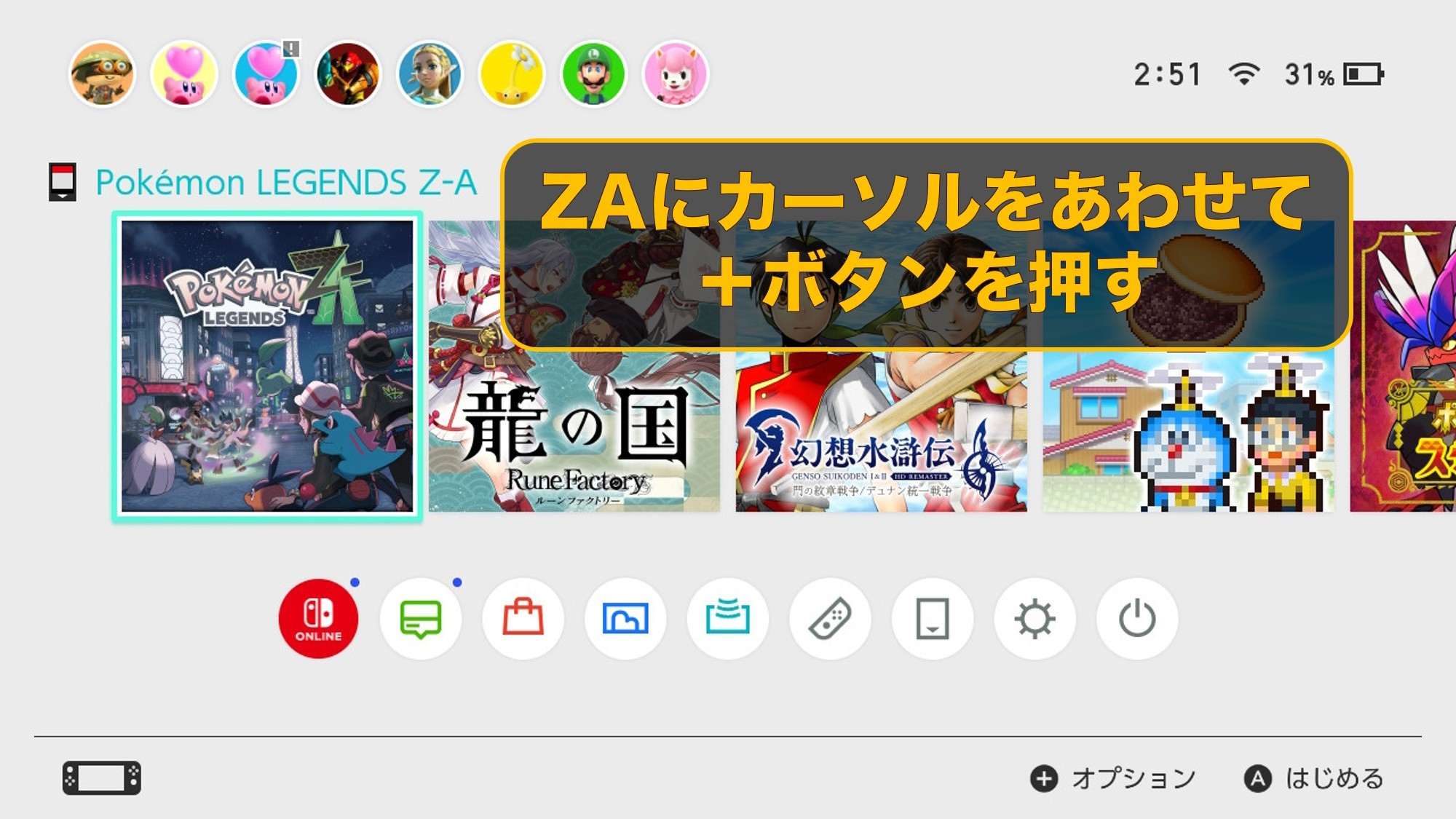The height and width of the screenshot is (819, 1456).
Task: Select the Rune Factory 龍の国 game tile
Action: tap(574, 367)
